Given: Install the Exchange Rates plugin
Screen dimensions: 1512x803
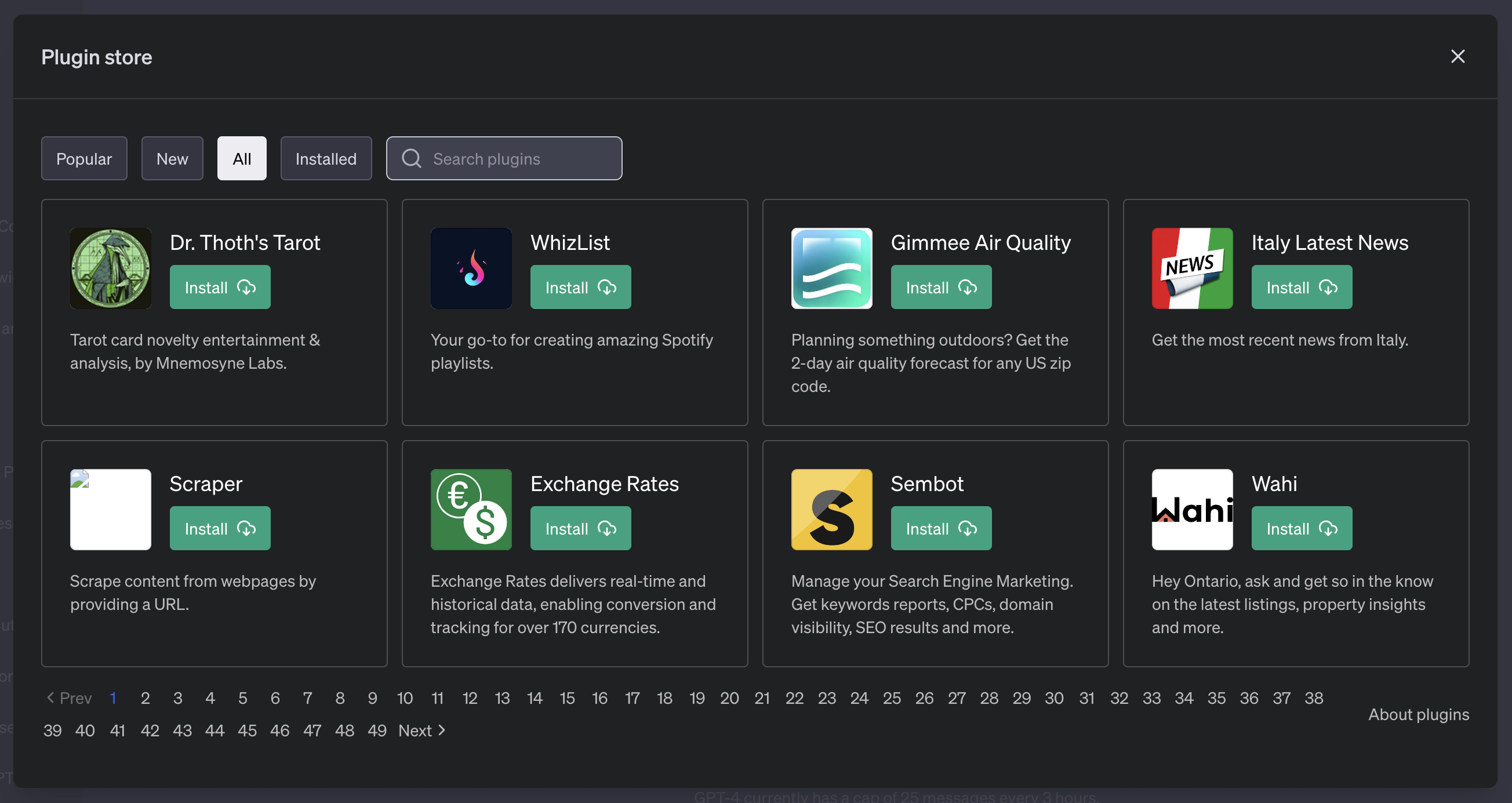Looking at the screenshot, I should [581, 527].
